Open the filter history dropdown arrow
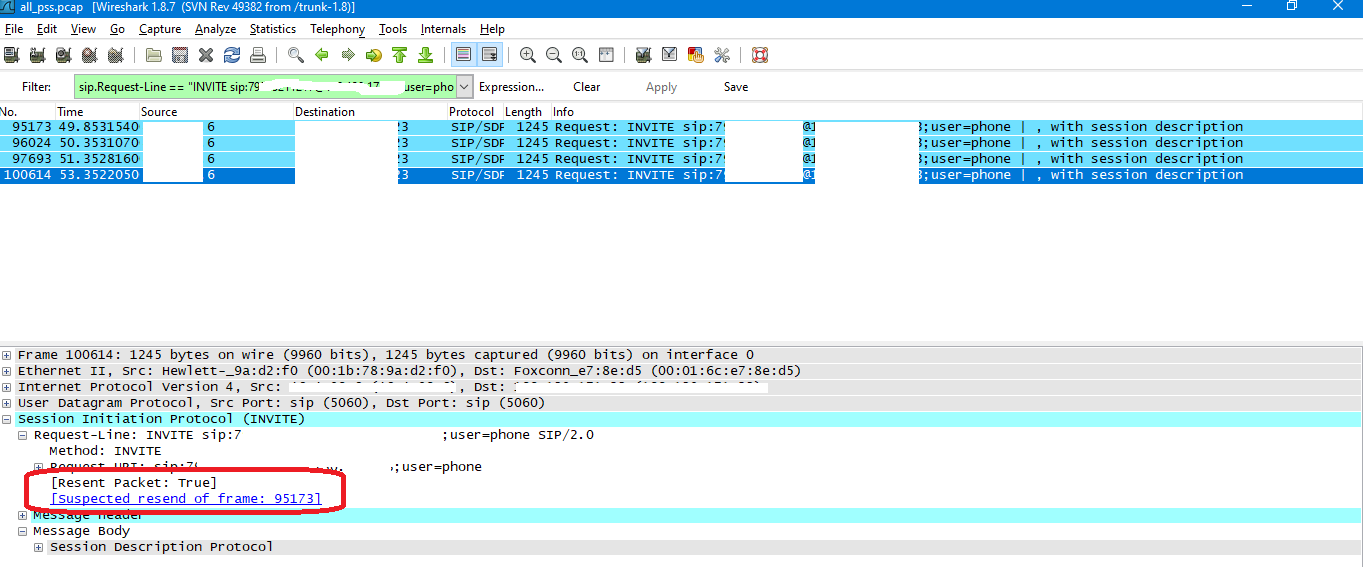This screenshot has height=567, width=1363. [x=464, y=87]
